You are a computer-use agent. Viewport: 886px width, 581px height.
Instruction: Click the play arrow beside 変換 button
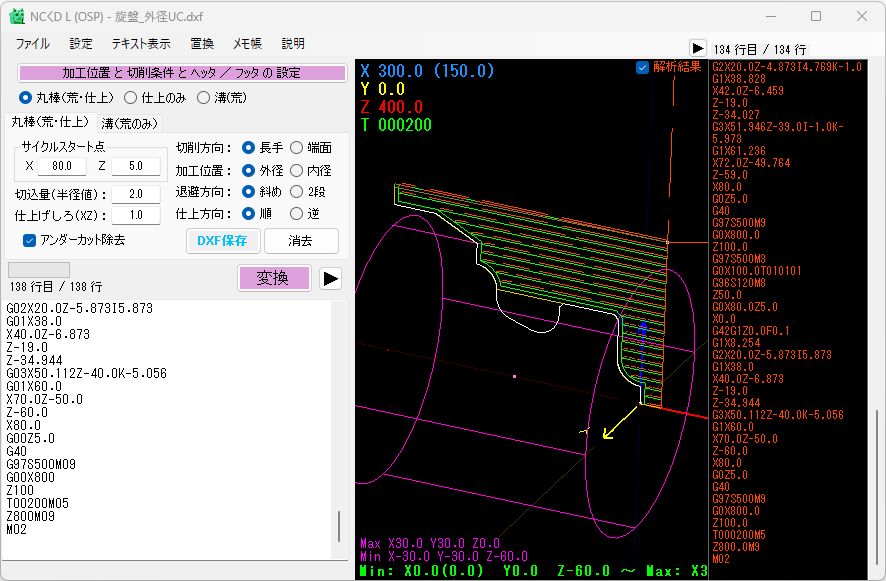(330, 278)
